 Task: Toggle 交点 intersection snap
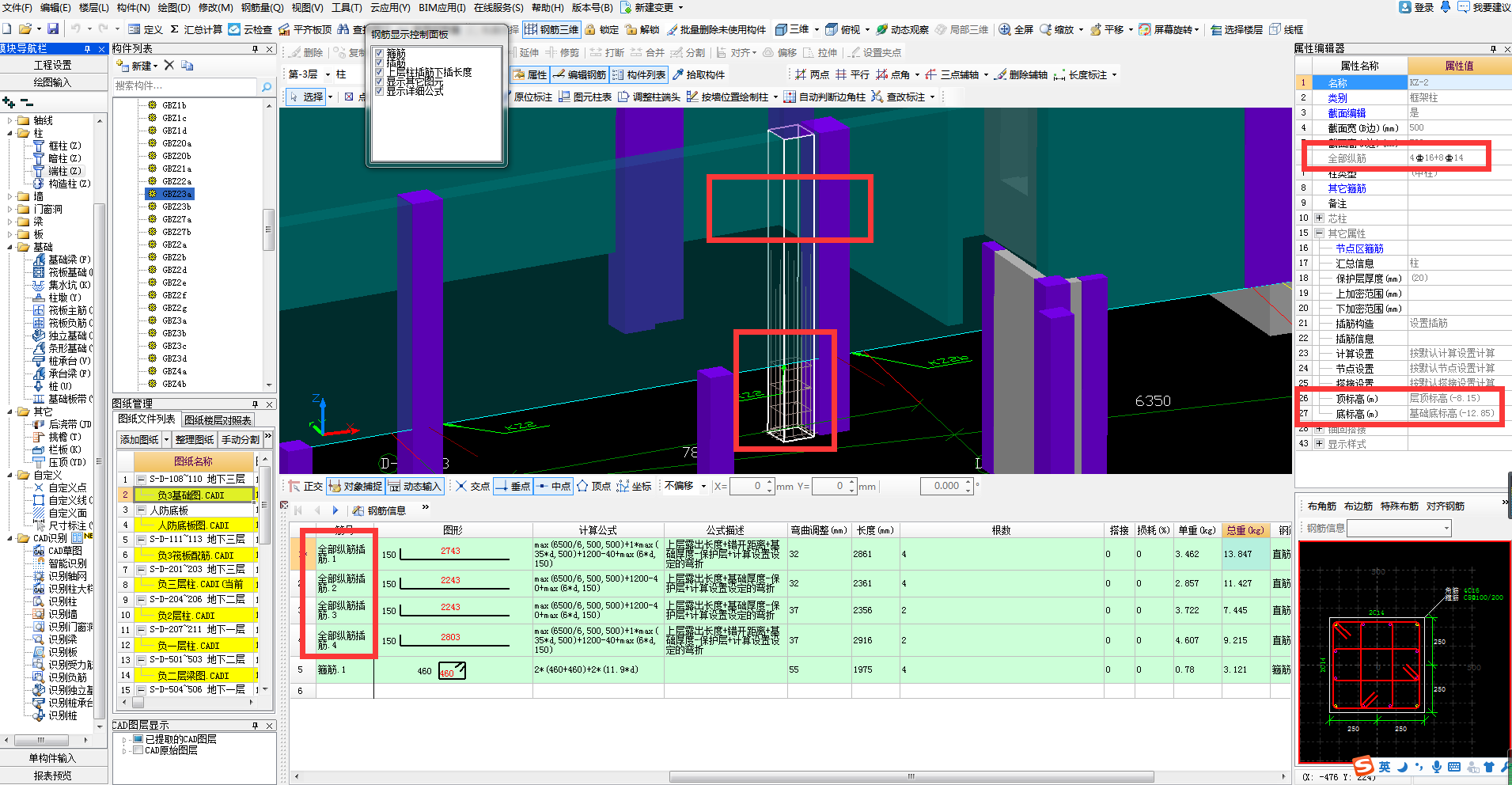coord(472,486)
